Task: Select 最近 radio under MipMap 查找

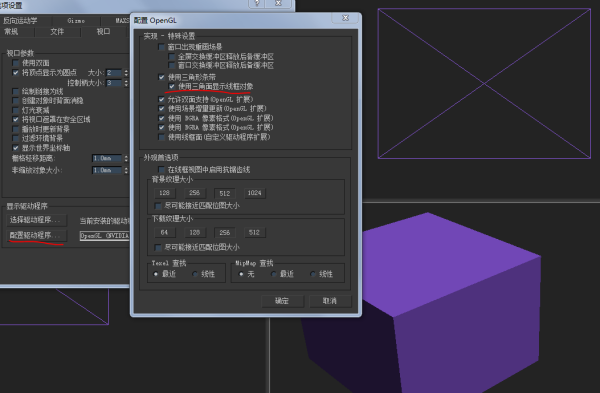Action: [x=273, y=274]
